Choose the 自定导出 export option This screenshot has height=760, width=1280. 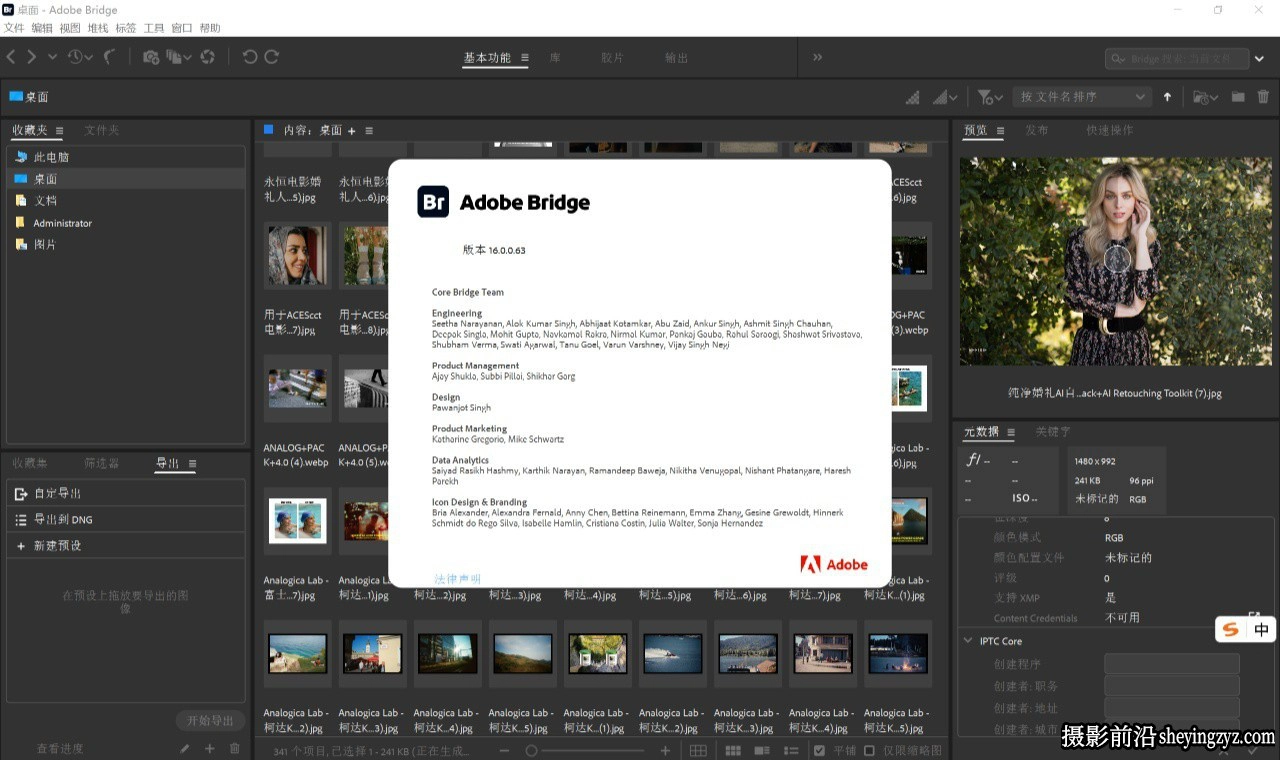tap(125, 493)
